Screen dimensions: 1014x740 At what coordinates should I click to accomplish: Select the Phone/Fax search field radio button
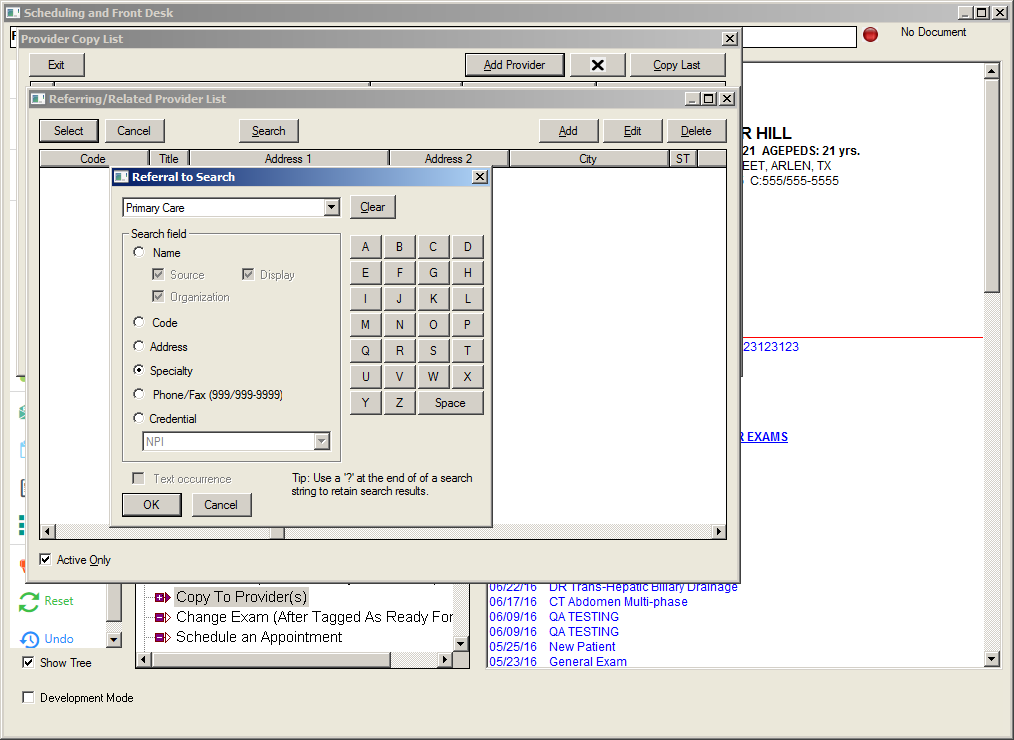[x=139, y=395]
